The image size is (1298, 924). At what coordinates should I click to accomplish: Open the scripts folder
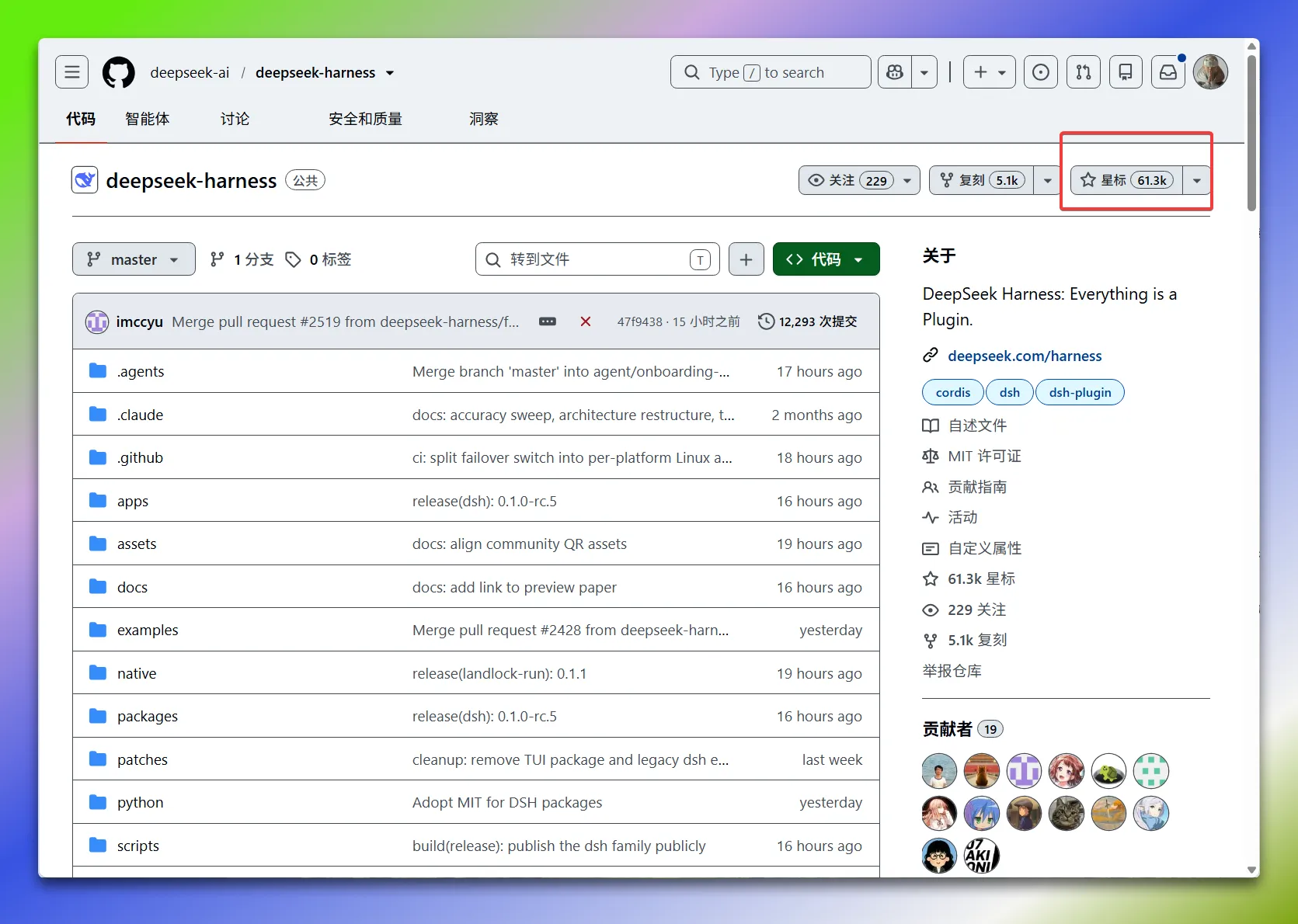[x=138, y=846]
